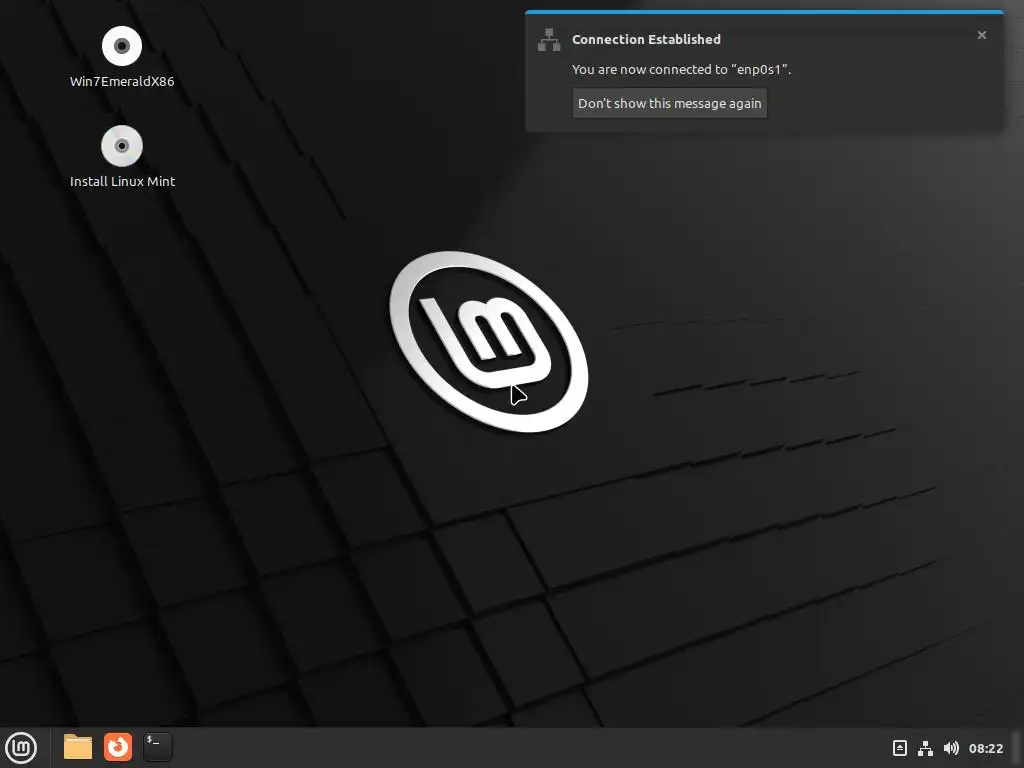This screenshot has width=1024, height=768.
Task: Click the "Connection Established" notification title
Action: coord(647,39)
